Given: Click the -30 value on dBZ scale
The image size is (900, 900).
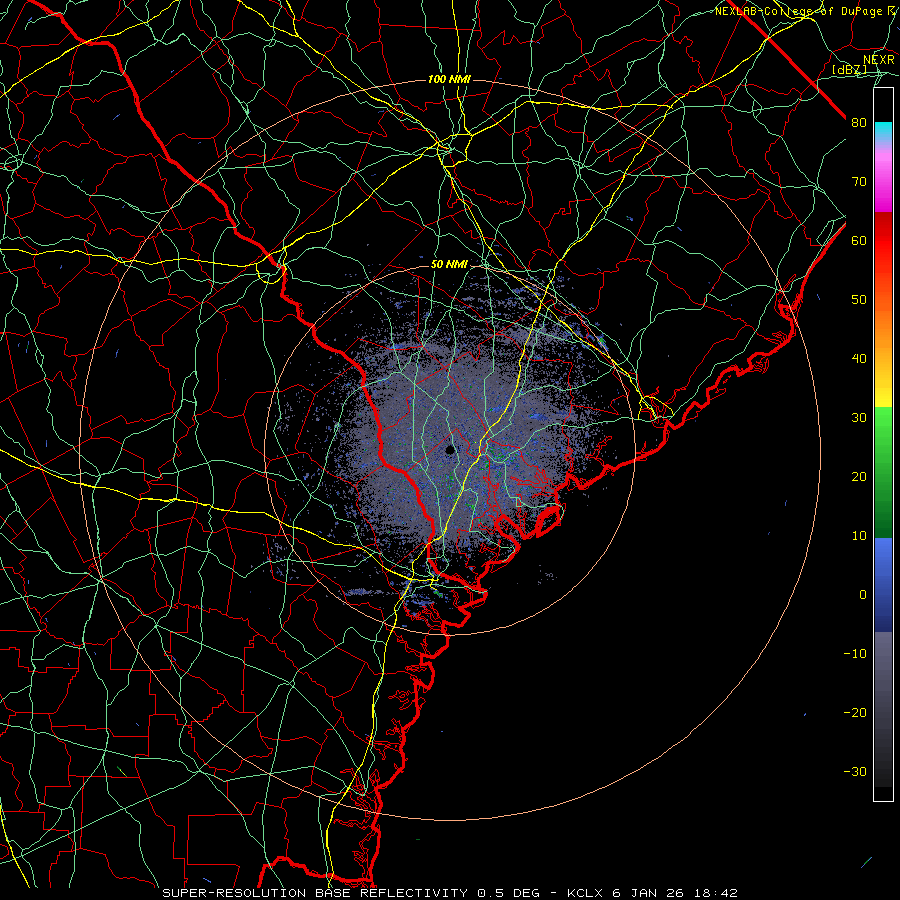Looking at the screenshot, I should [x=855, y=771].
